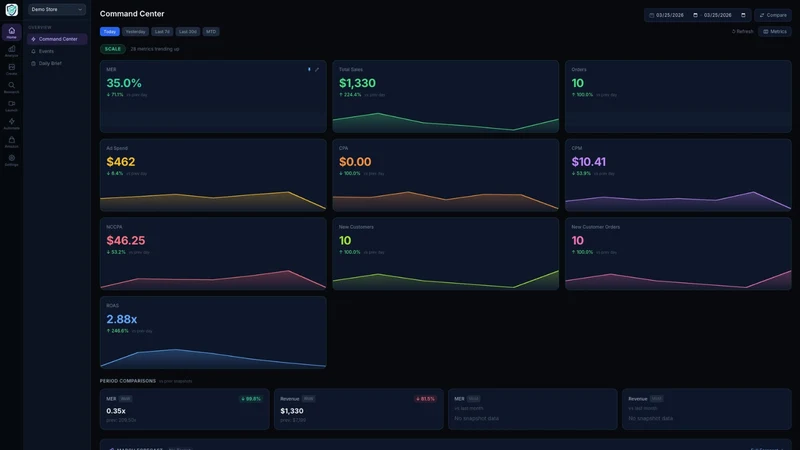Open the Amazon sidebar section
Viewport: 800px width, 450px height.
point(11,142)
